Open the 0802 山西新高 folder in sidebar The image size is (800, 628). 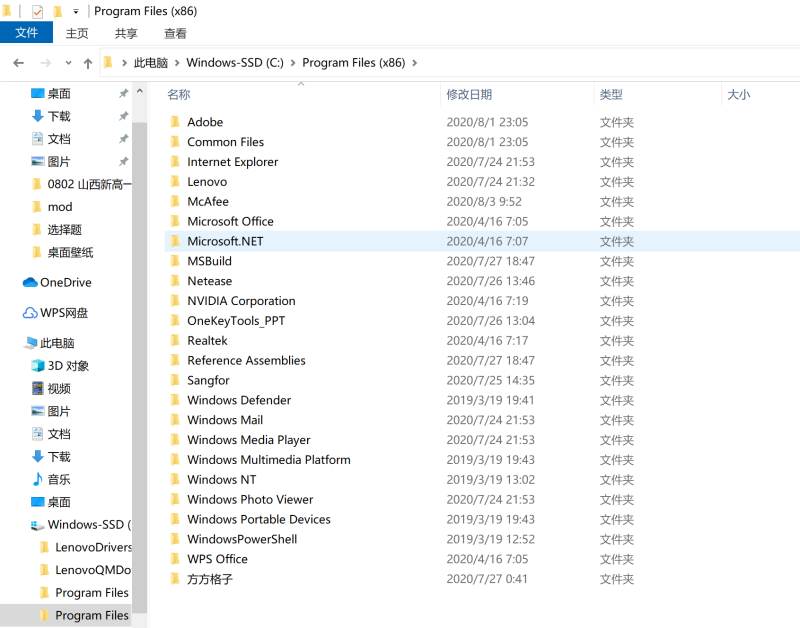click(x=89, y=184)
